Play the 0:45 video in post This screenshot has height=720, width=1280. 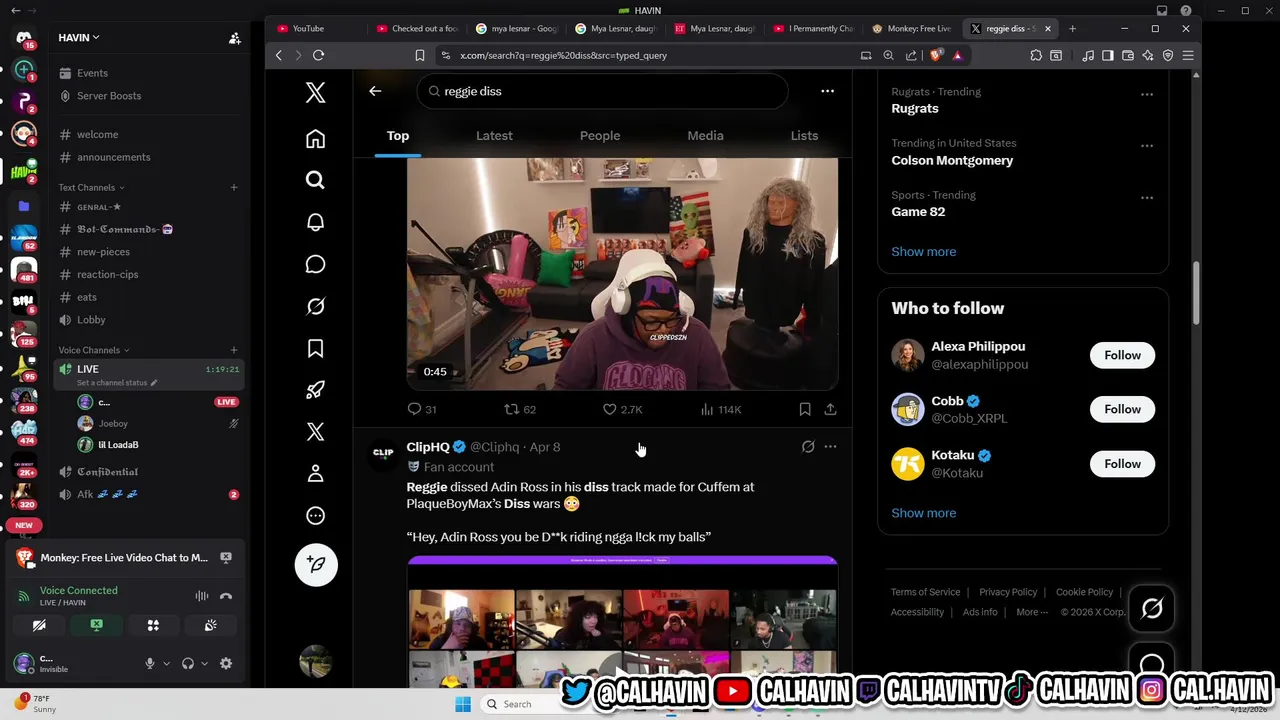(622, 273)
